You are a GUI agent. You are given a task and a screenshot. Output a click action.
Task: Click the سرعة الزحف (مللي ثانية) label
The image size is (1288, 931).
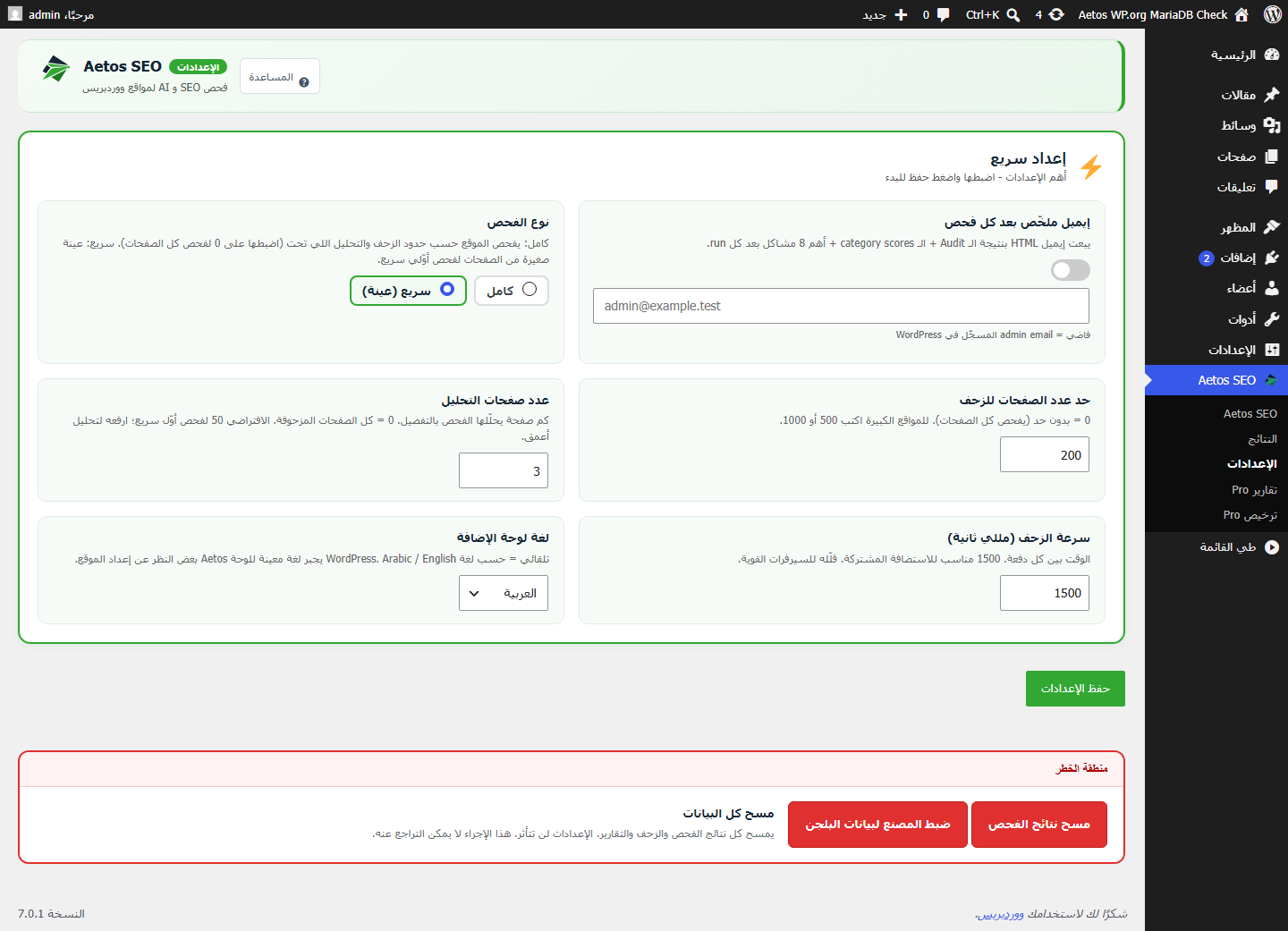(x=1019, y=537)
